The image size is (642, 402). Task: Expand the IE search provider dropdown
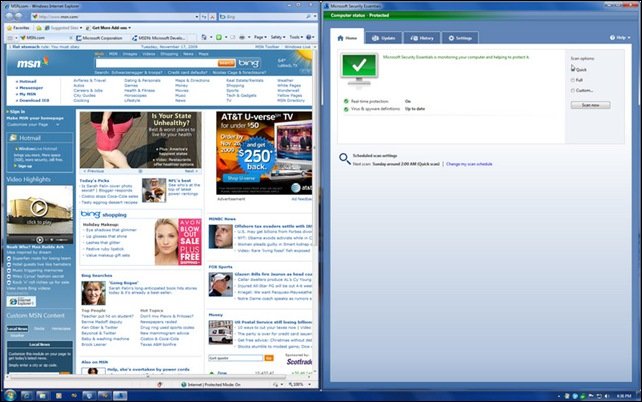coord(315,17)
